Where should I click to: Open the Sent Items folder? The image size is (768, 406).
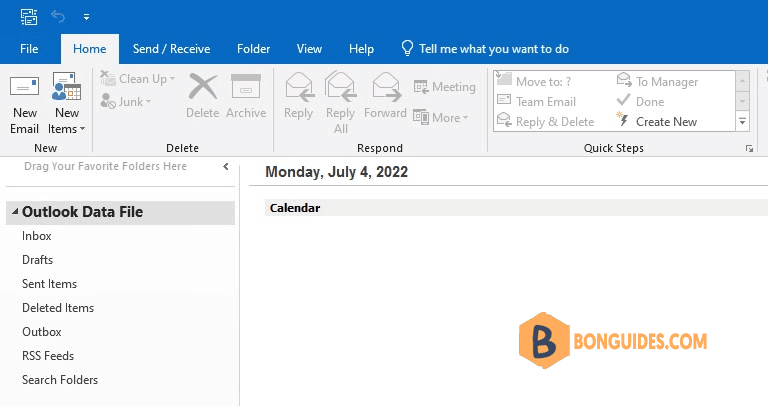coord(49,284)
